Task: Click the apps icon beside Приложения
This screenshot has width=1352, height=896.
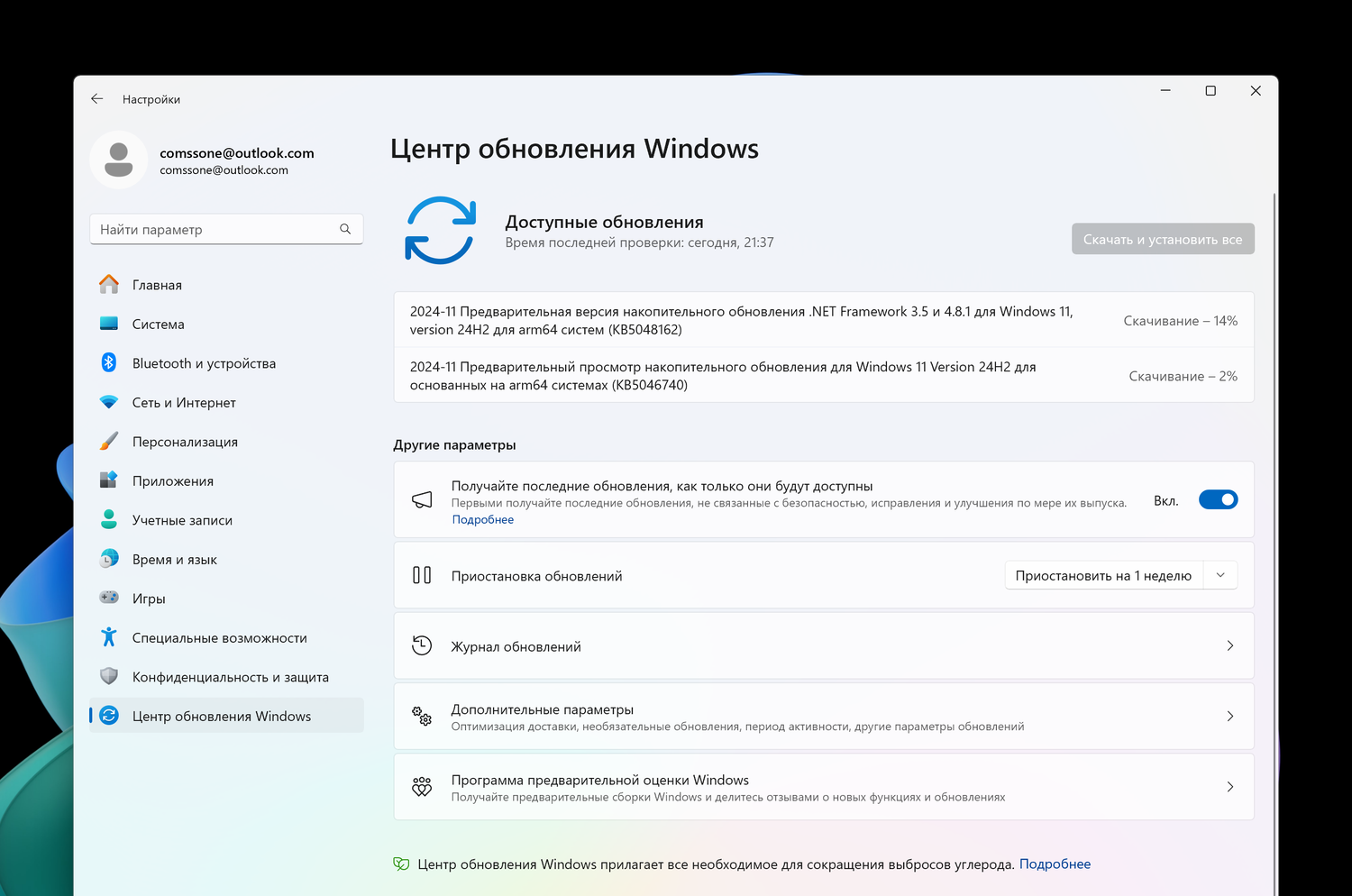Action: point(109,480)
